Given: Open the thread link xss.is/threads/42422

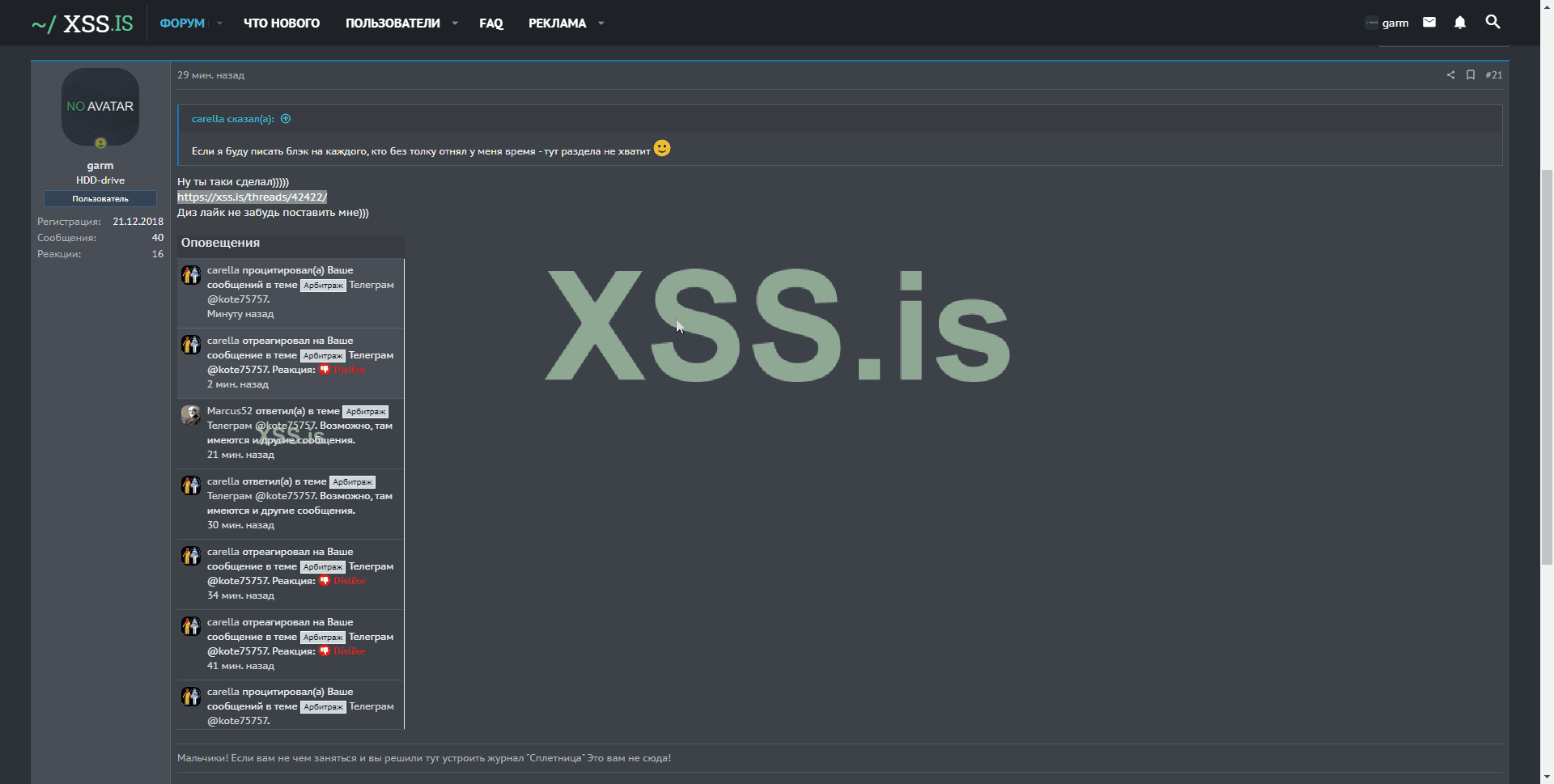Looking at the screenshot, I should [x=252, y=197].
